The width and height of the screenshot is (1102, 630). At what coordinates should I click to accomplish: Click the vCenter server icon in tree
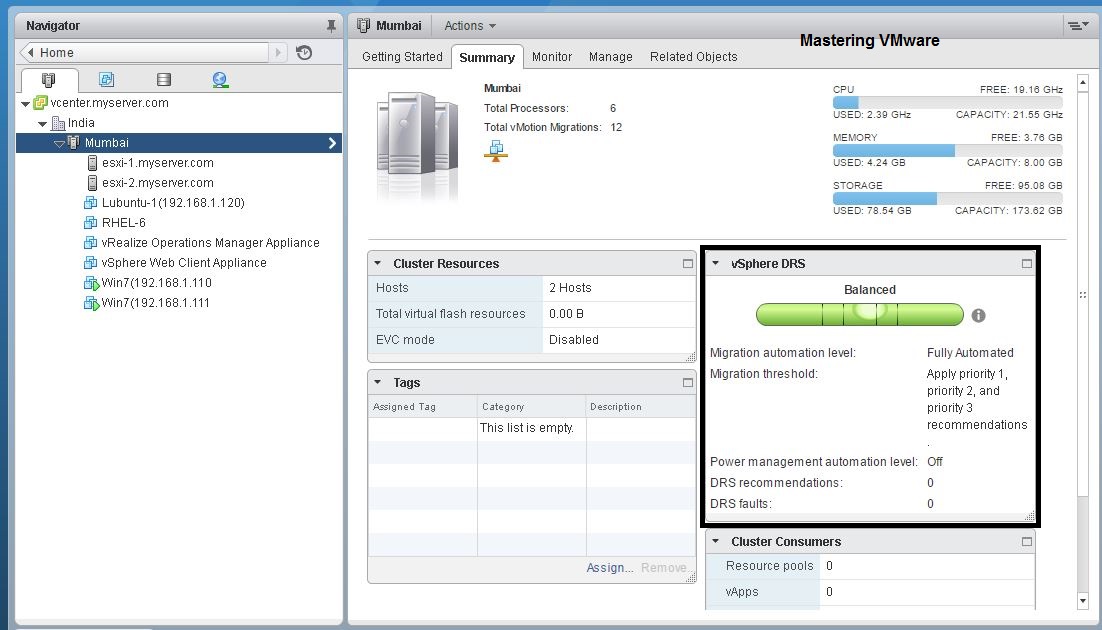(41, 103)
